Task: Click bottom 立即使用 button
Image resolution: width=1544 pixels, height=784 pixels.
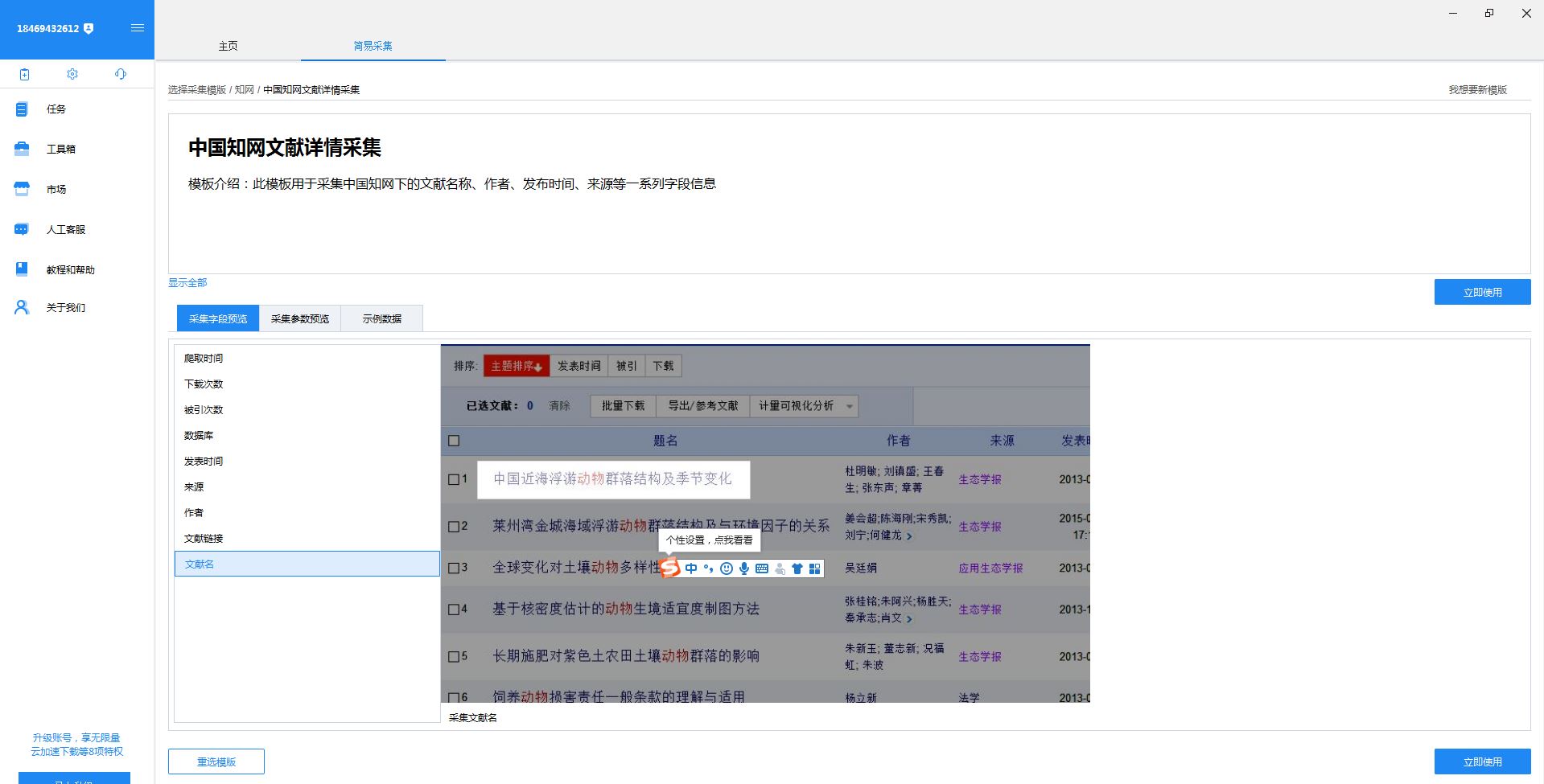Action: tap(1482, 761)
